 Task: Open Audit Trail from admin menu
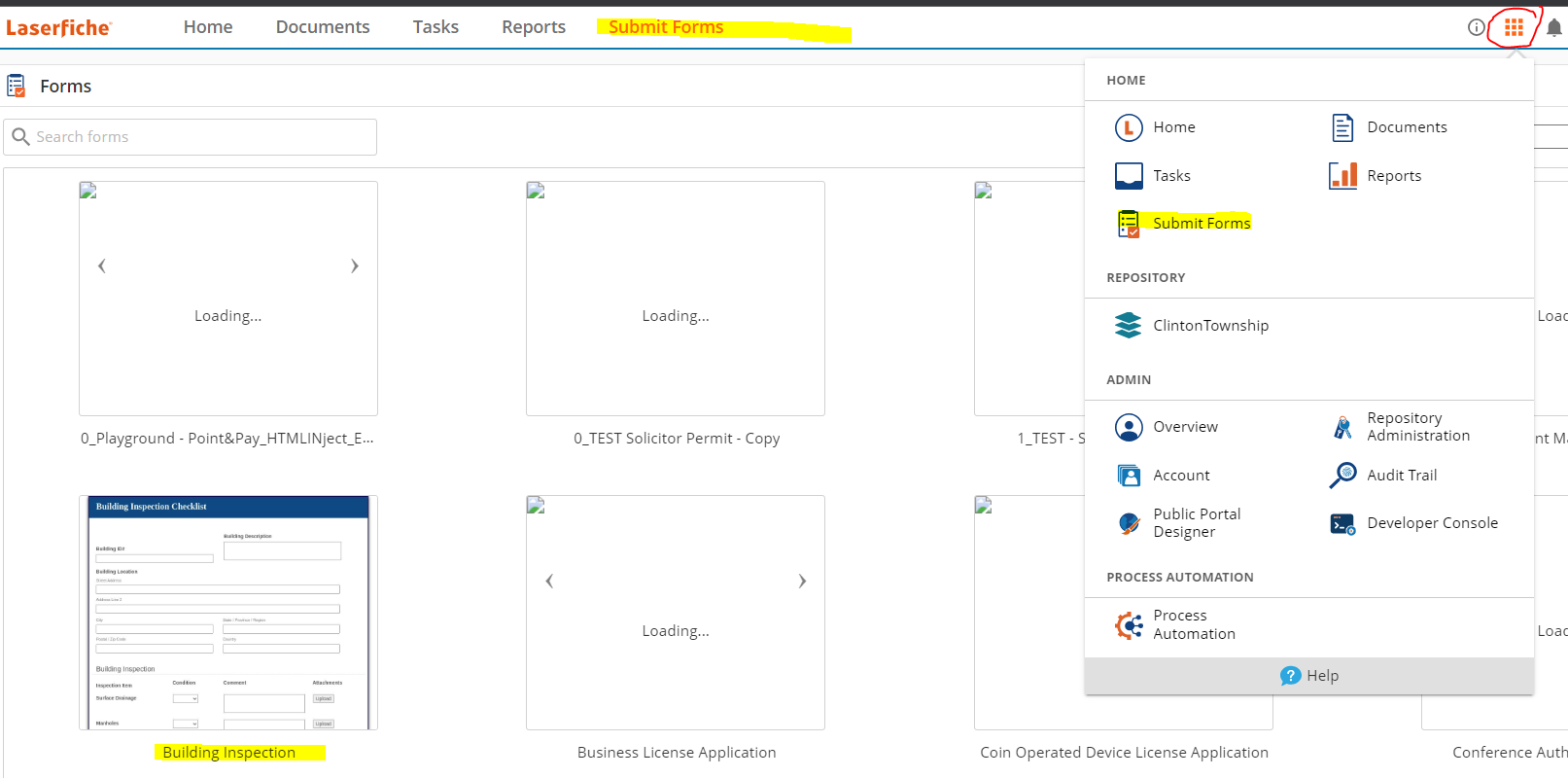point(1401,475)
